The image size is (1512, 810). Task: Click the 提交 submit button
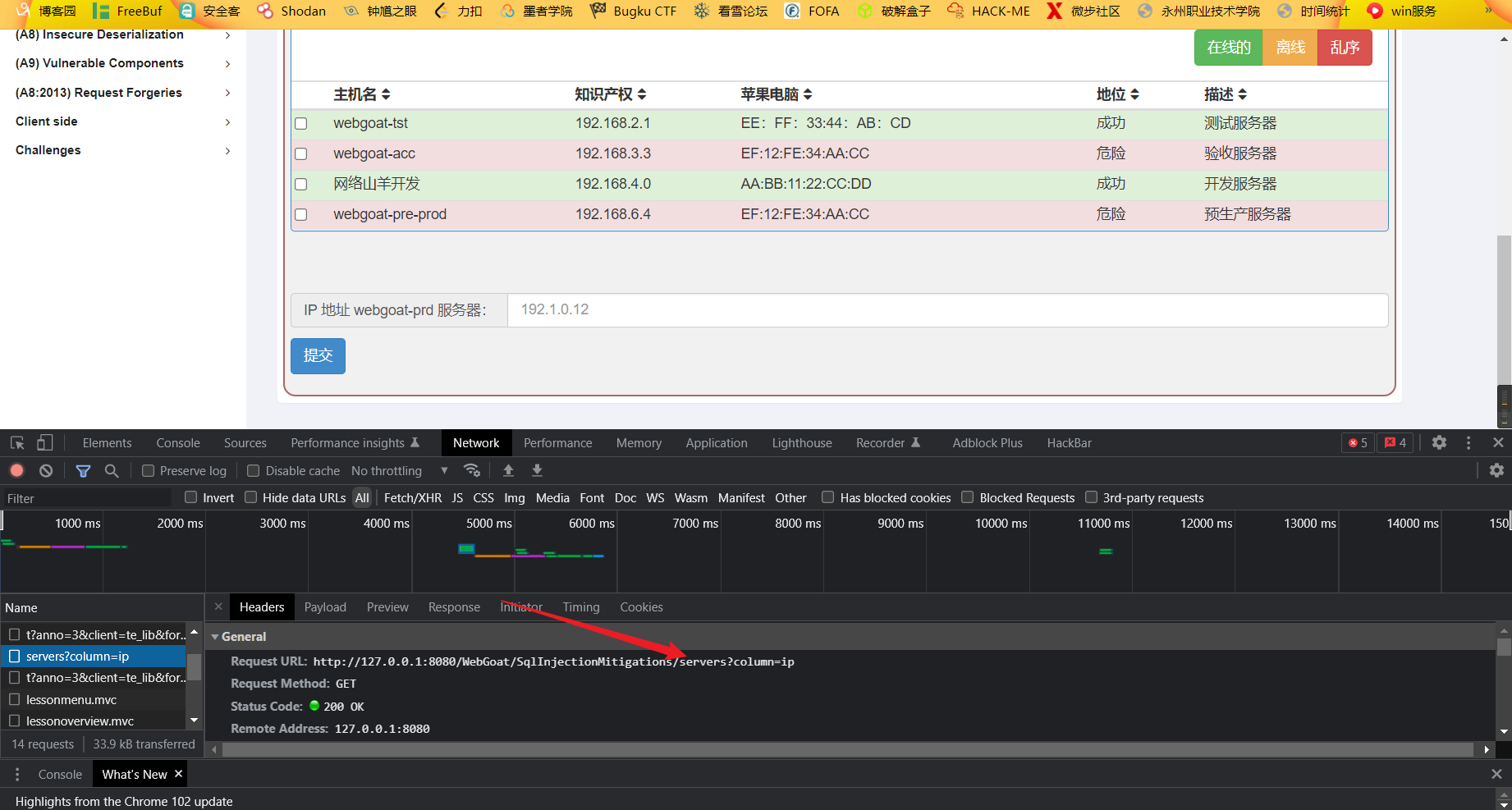[x=318, y=356]
